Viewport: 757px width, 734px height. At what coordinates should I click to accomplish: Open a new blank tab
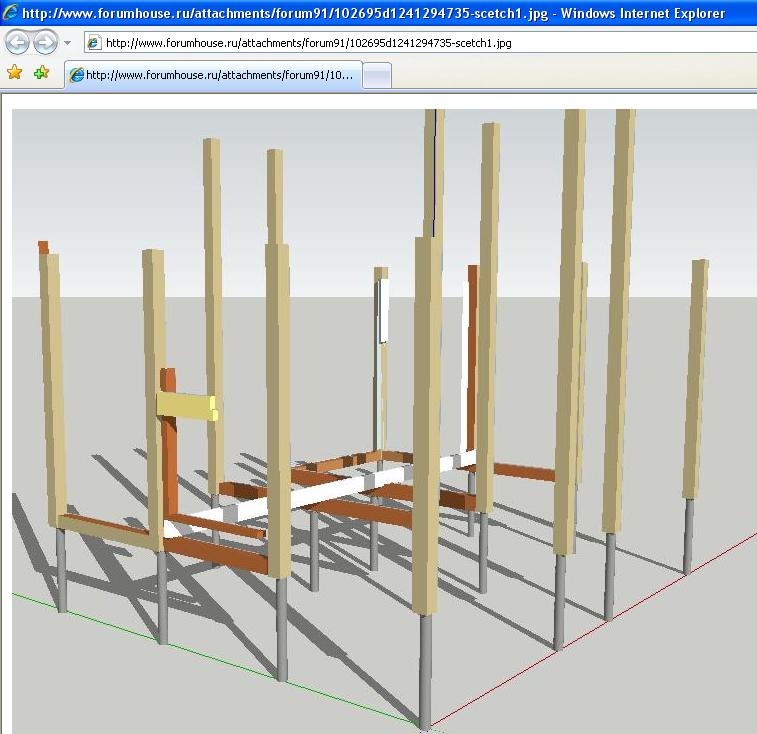377,76
